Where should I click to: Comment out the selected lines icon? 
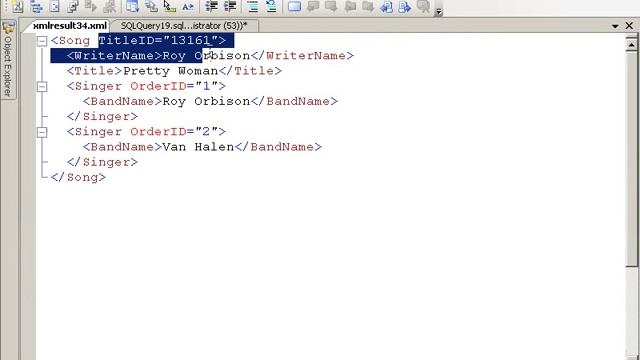pyautogui.click(x=253, y=6)
